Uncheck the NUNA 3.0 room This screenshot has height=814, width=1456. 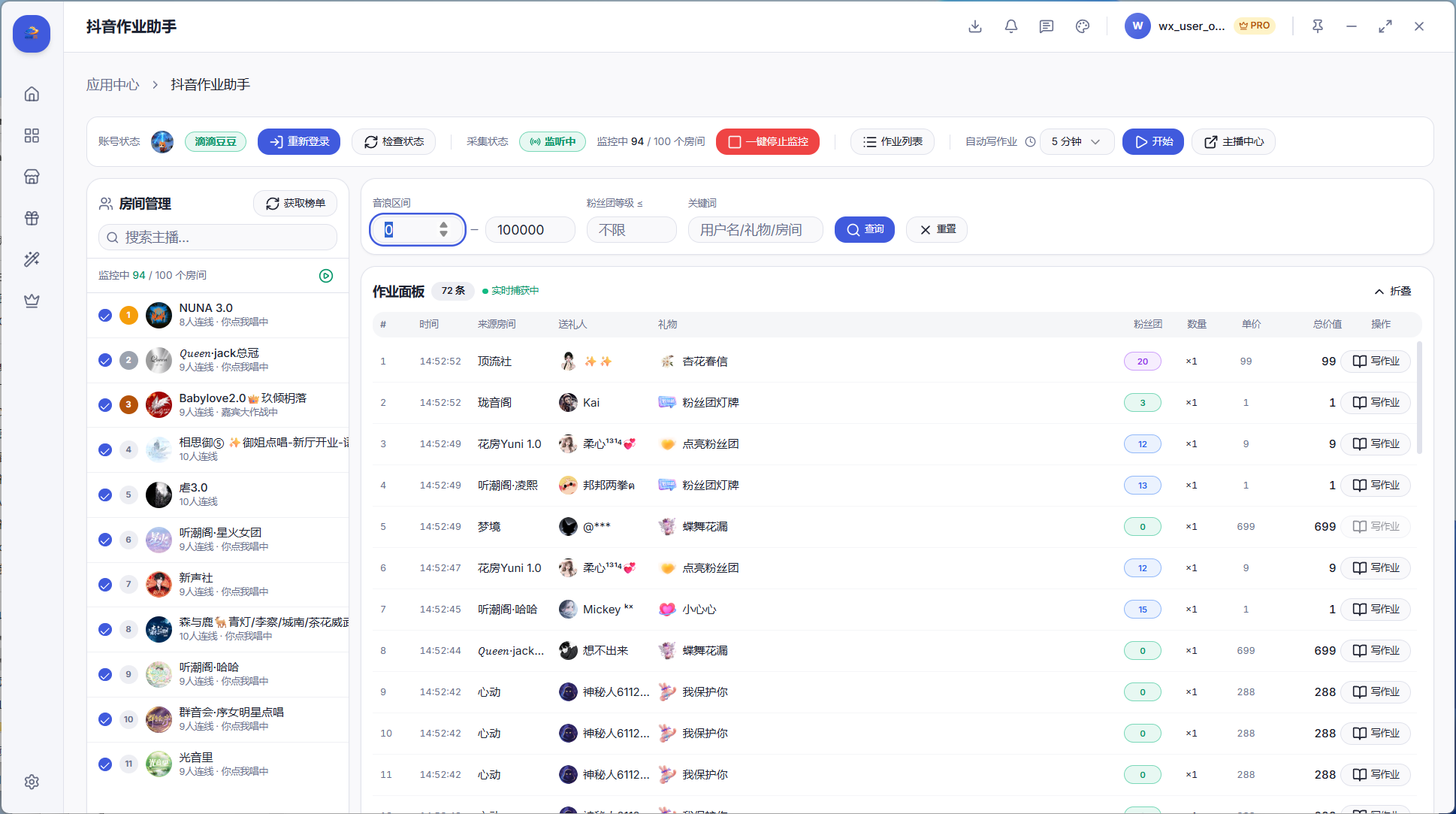tap(104, 316)
